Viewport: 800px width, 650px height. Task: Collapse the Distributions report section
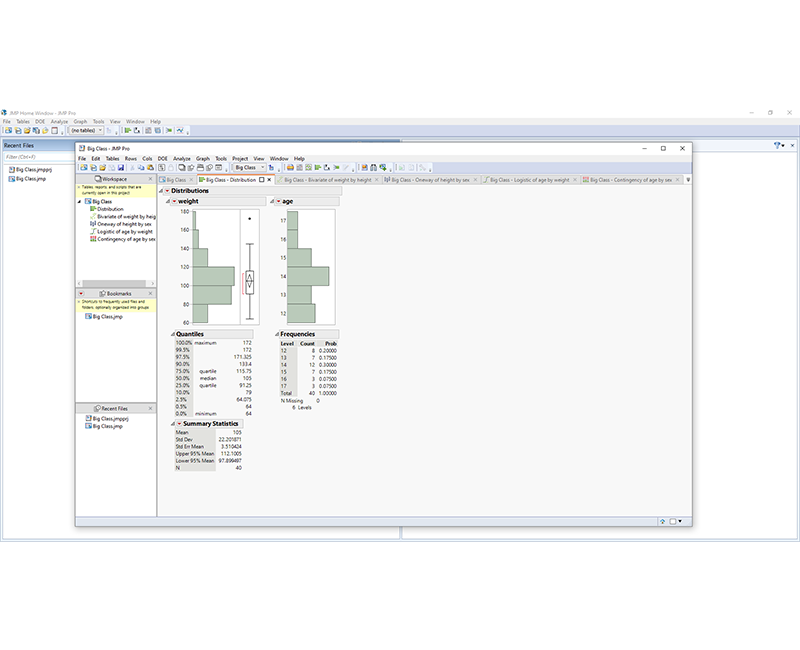click(x=163, y=191)
